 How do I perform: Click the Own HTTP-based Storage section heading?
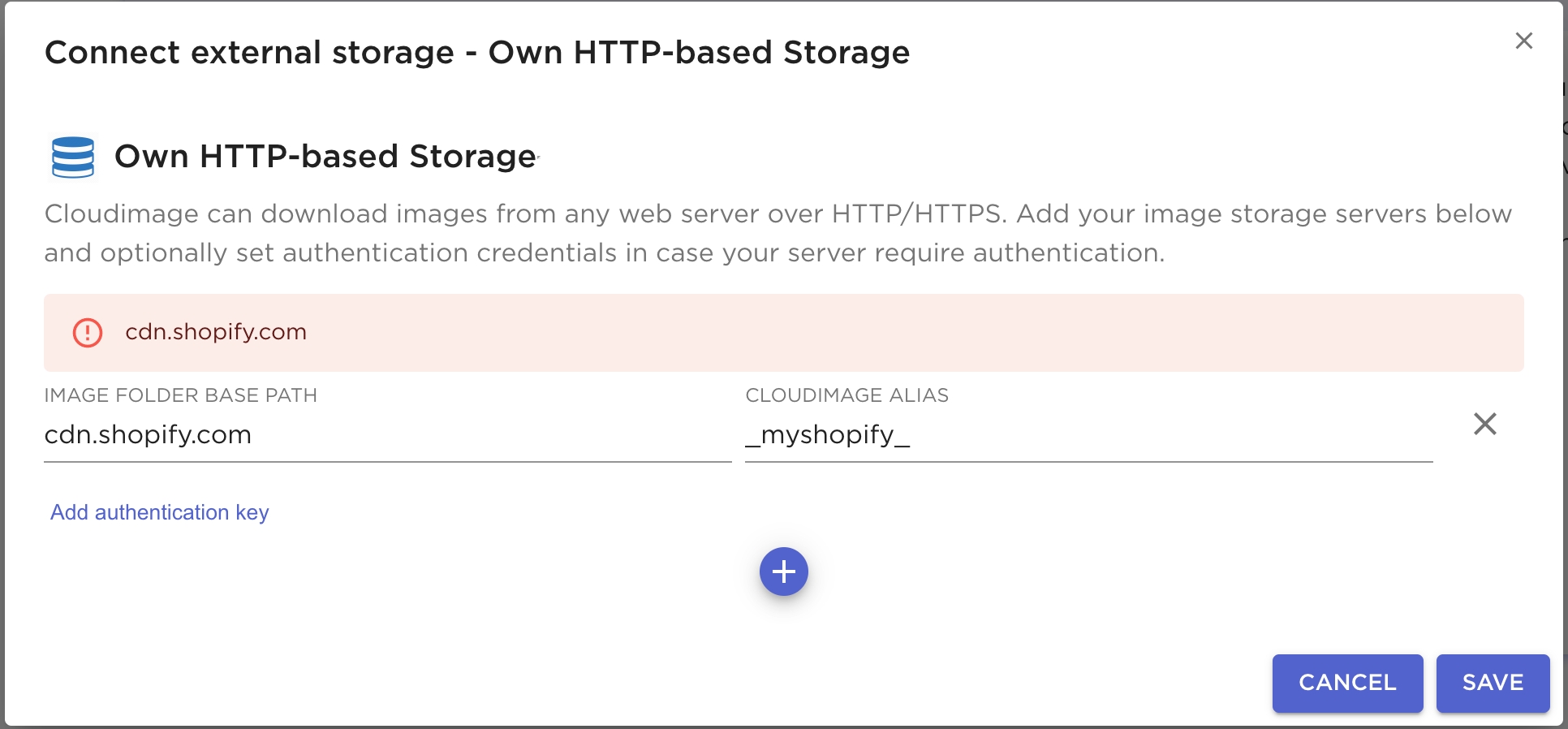tap(325, 156)
